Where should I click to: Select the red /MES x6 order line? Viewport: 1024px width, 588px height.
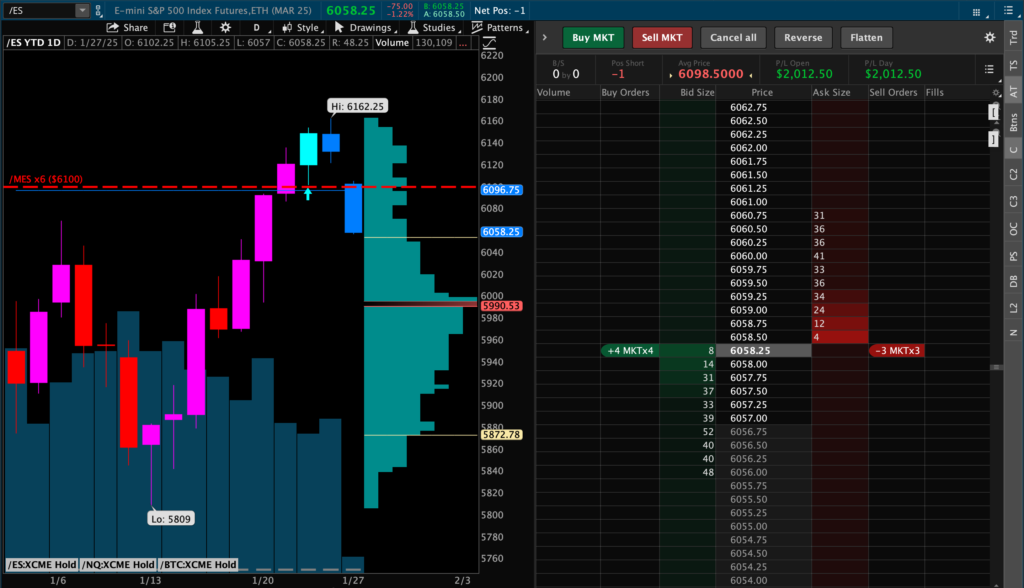pyautogui.click(x=200, y=187)
